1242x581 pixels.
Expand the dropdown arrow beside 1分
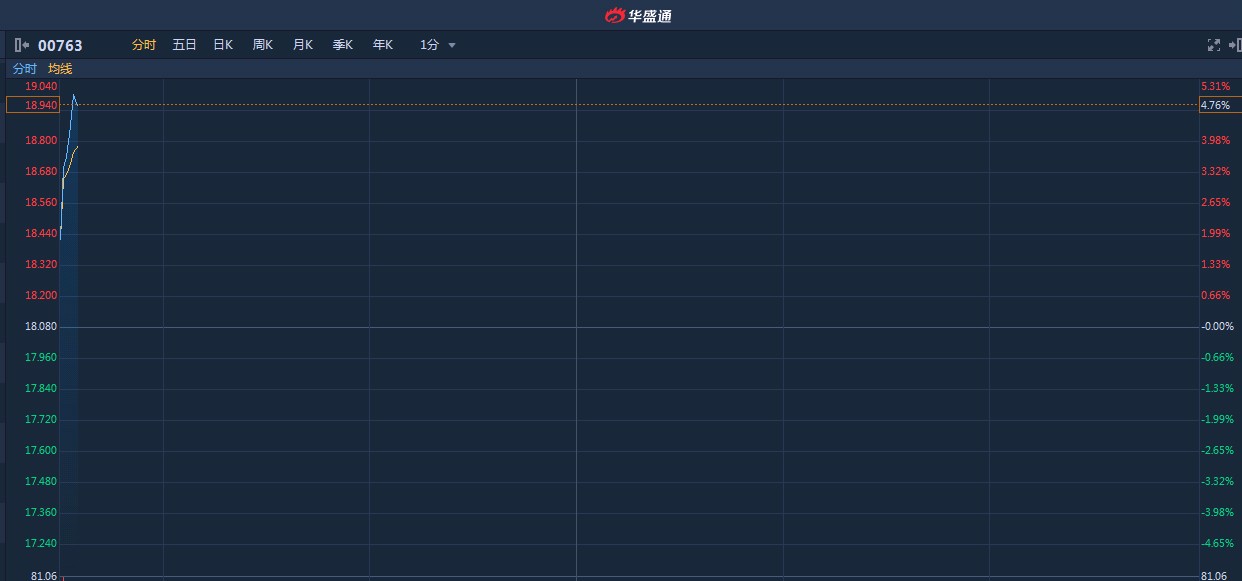[452, 46]
